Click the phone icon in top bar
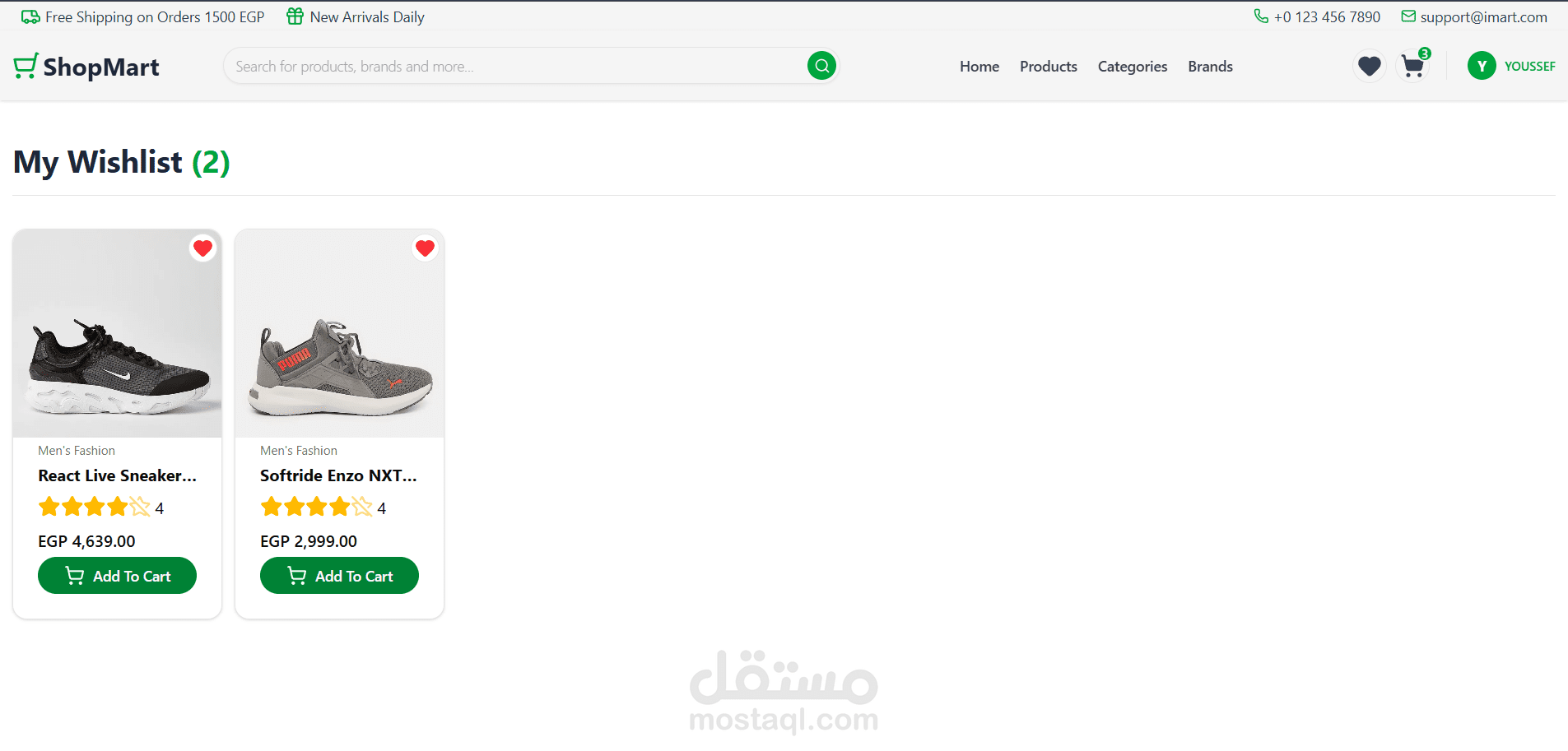 coord(1260,16)
